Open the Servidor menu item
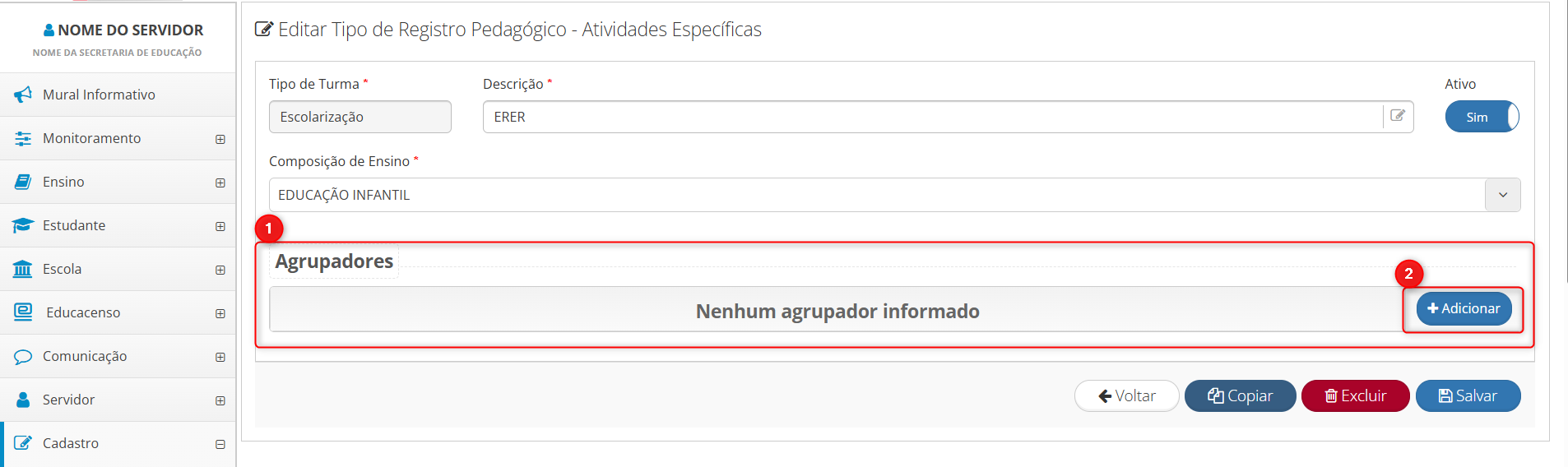Image resolution: width=1568 pixels, height=467 pixels. click(69, 400)
